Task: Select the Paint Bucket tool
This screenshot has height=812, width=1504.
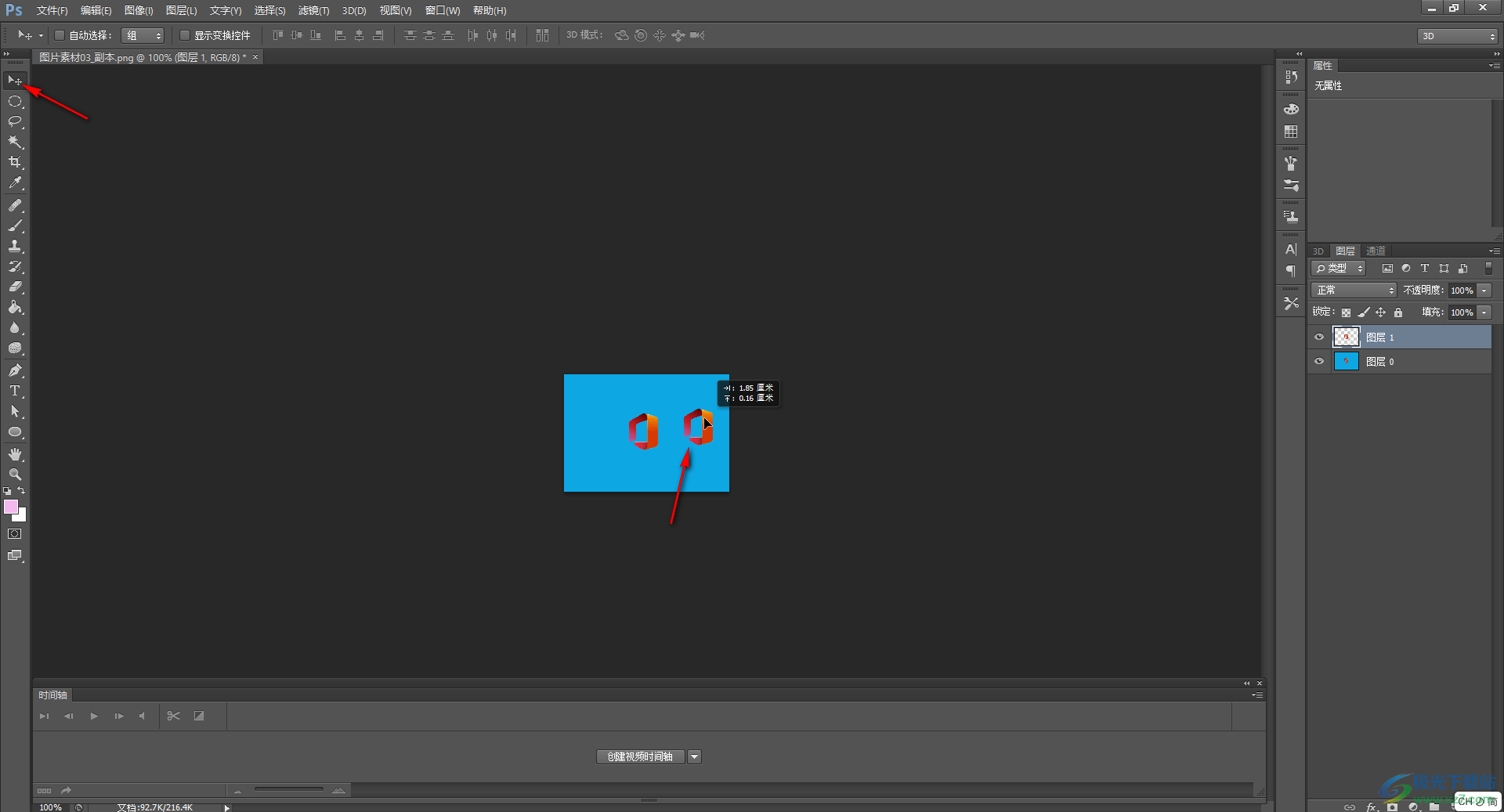Action: pyautogui.click(x=15, y=307)
